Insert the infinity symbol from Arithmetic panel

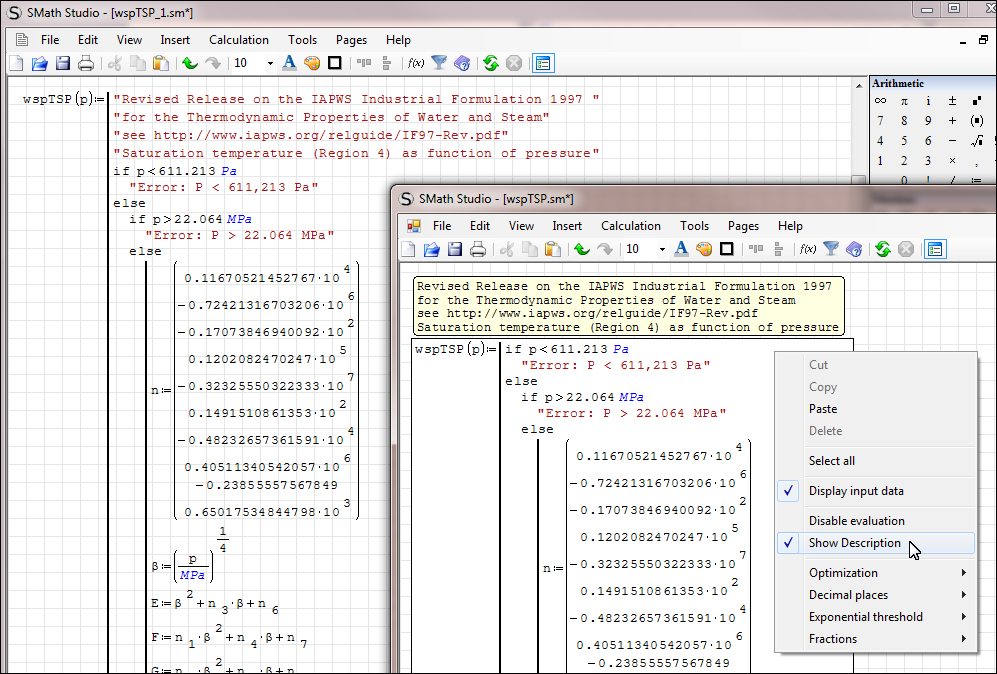tap(880, 101)
